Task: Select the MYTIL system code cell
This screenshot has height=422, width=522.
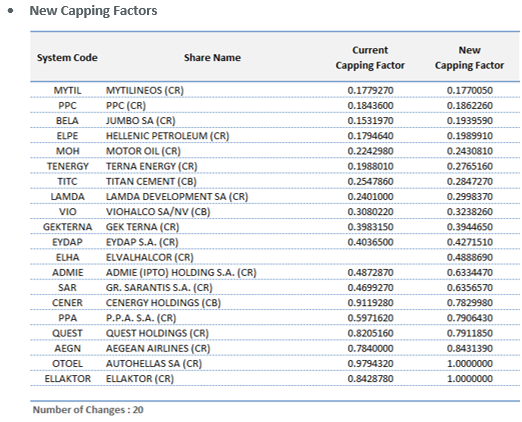Action: 67,90
